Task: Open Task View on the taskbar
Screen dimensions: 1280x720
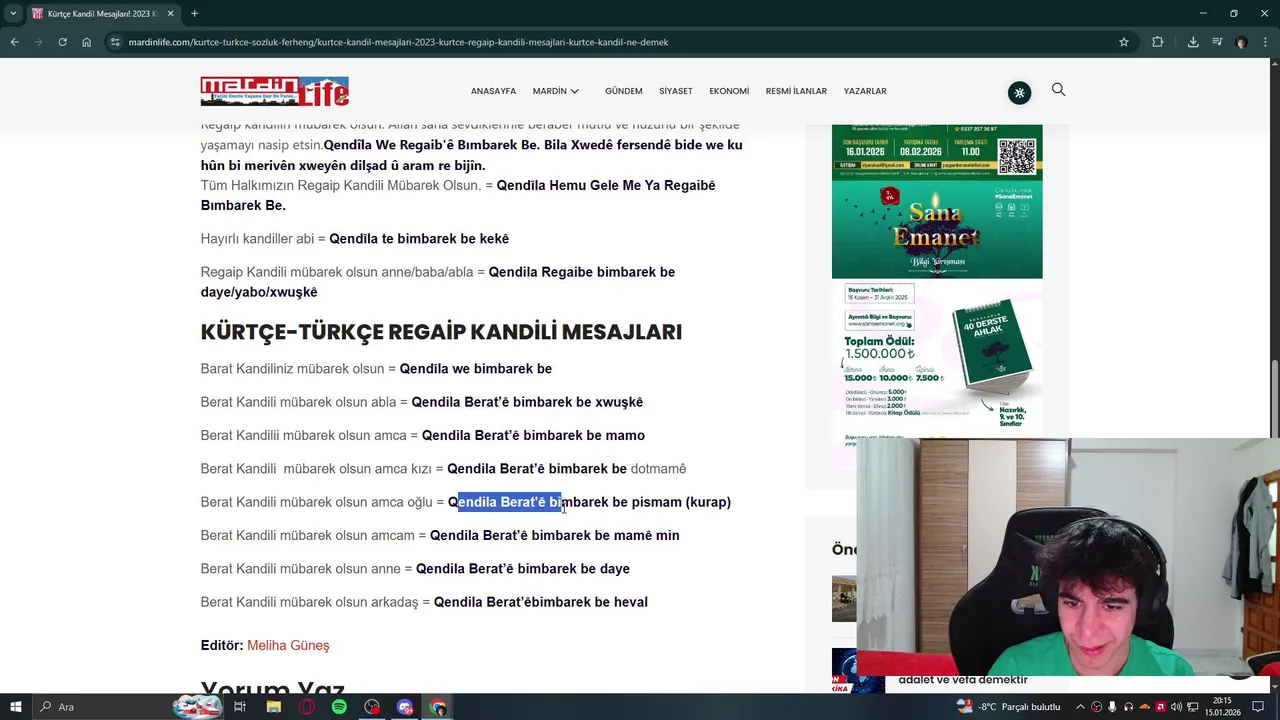Action: (x=240, y=707)
